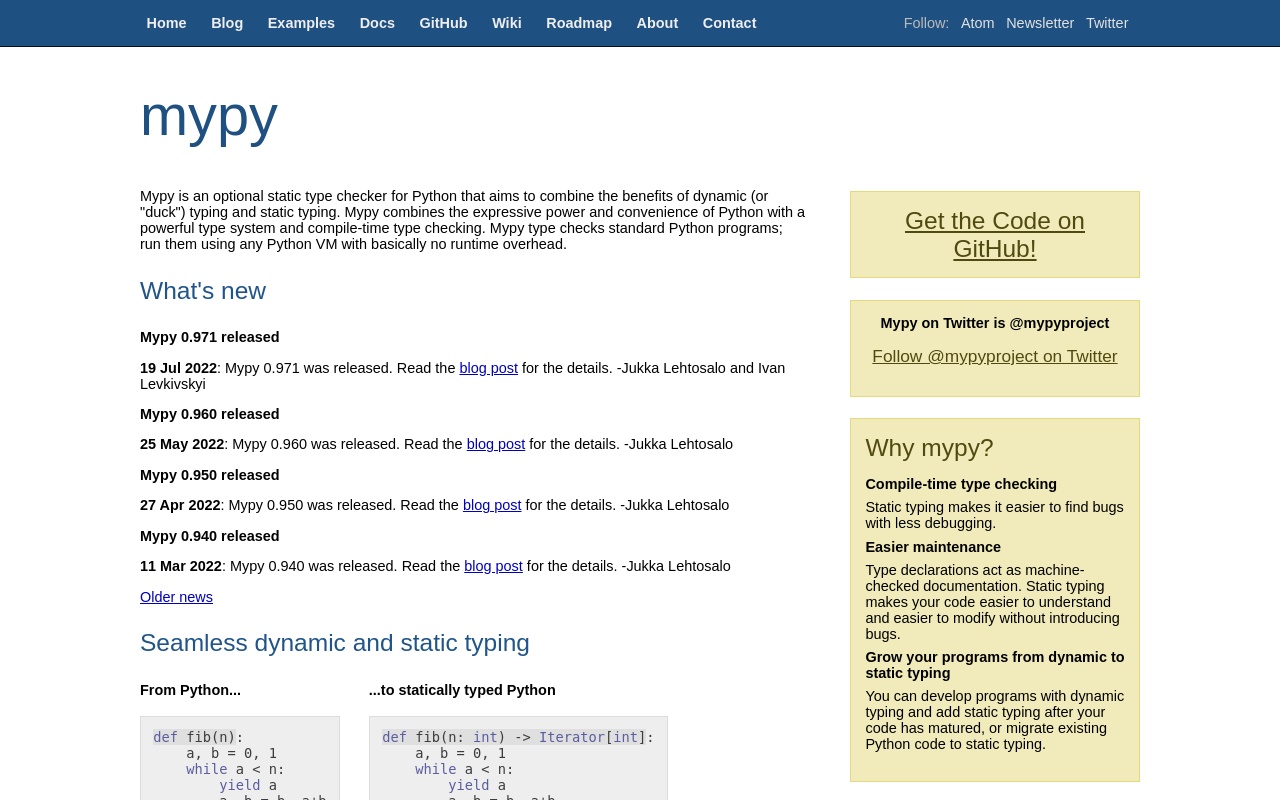Image resolution: width=1280 pixels, height=800 pixels.
Task: Open the About page
Action: [x=657, y=23]
